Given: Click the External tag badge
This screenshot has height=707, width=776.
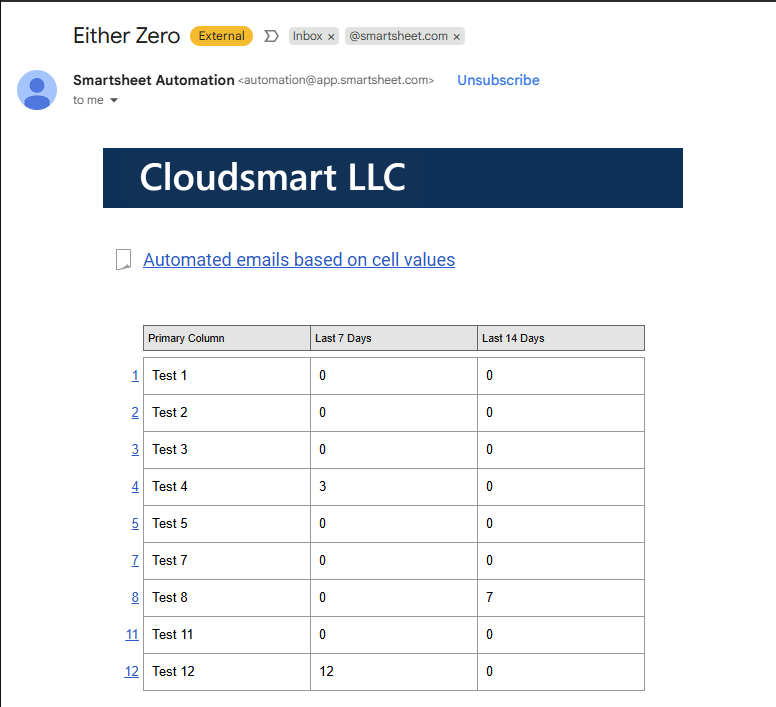Looking at the screenshot, I should click(x=221, y=36).
